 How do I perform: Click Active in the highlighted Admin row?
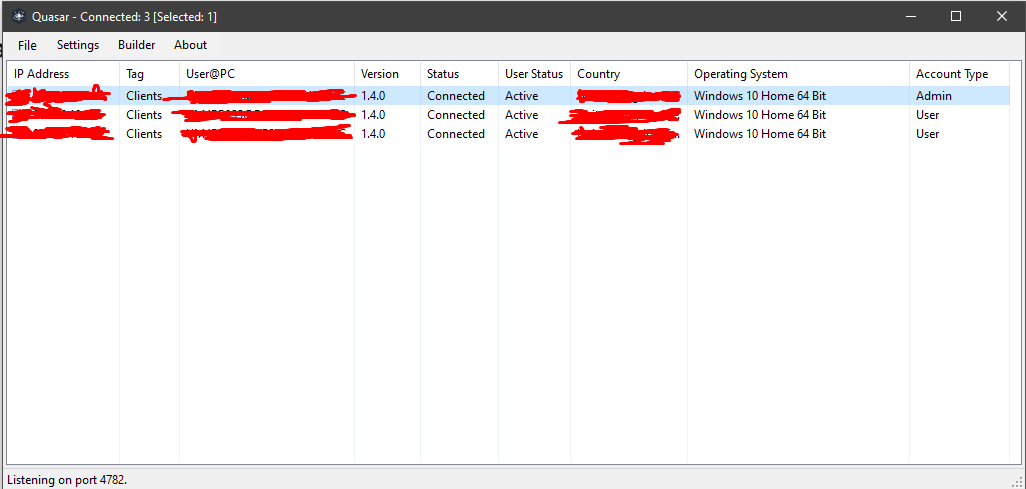pos(522,96)
